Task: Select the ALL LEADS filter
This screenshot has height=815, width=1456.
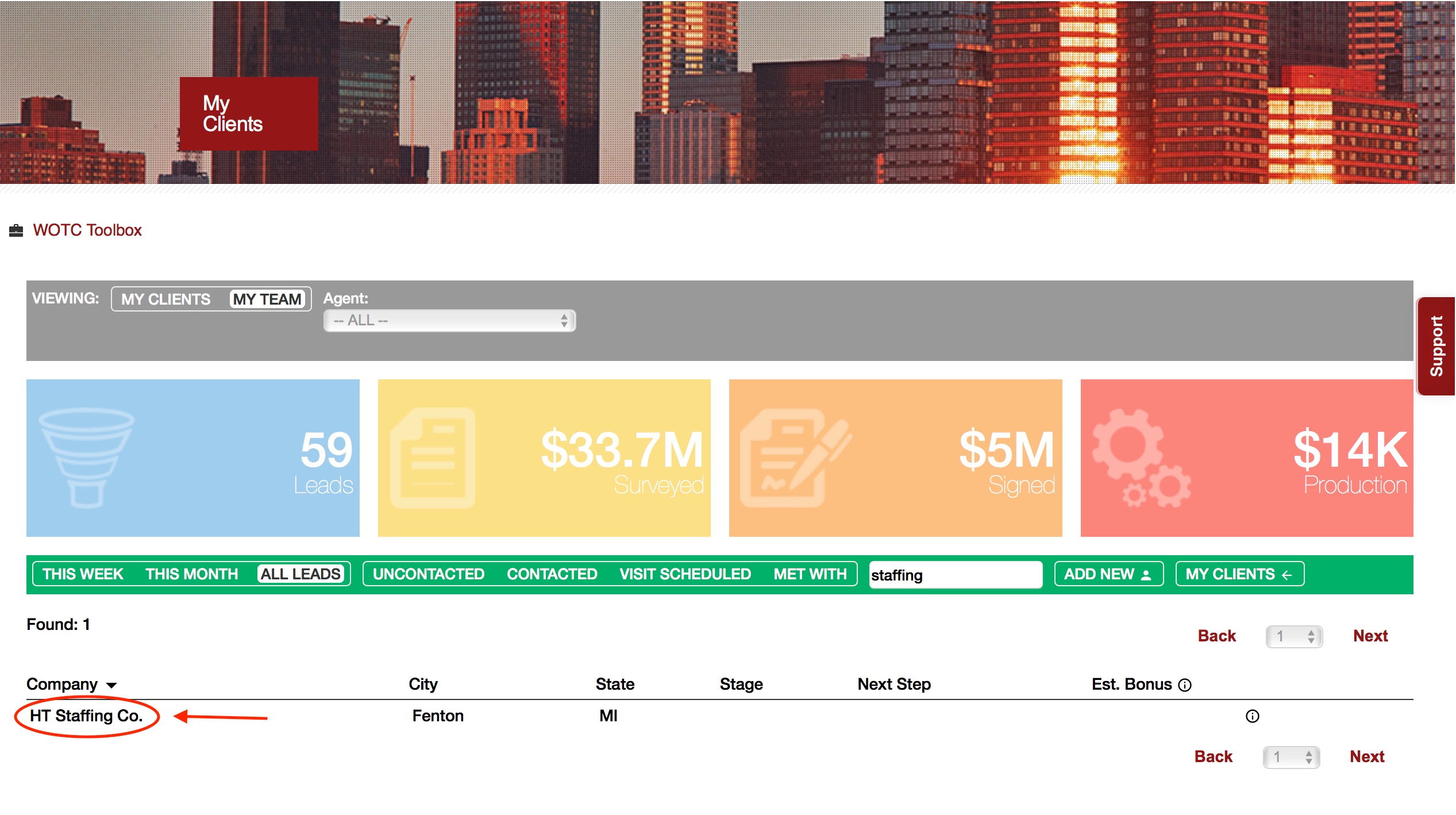Action: pyautogui.click(x=301, y=574)
